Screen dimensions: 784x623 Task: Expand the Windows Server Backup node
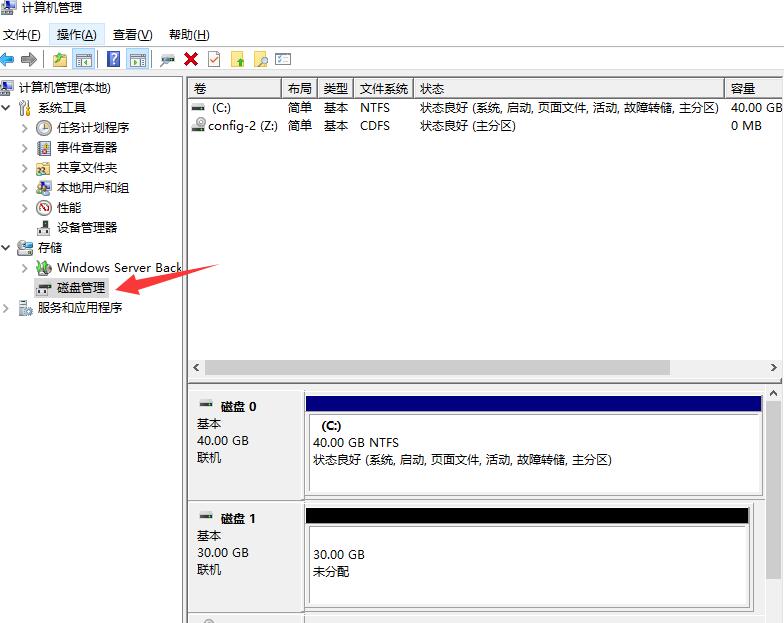click(24, 268)
